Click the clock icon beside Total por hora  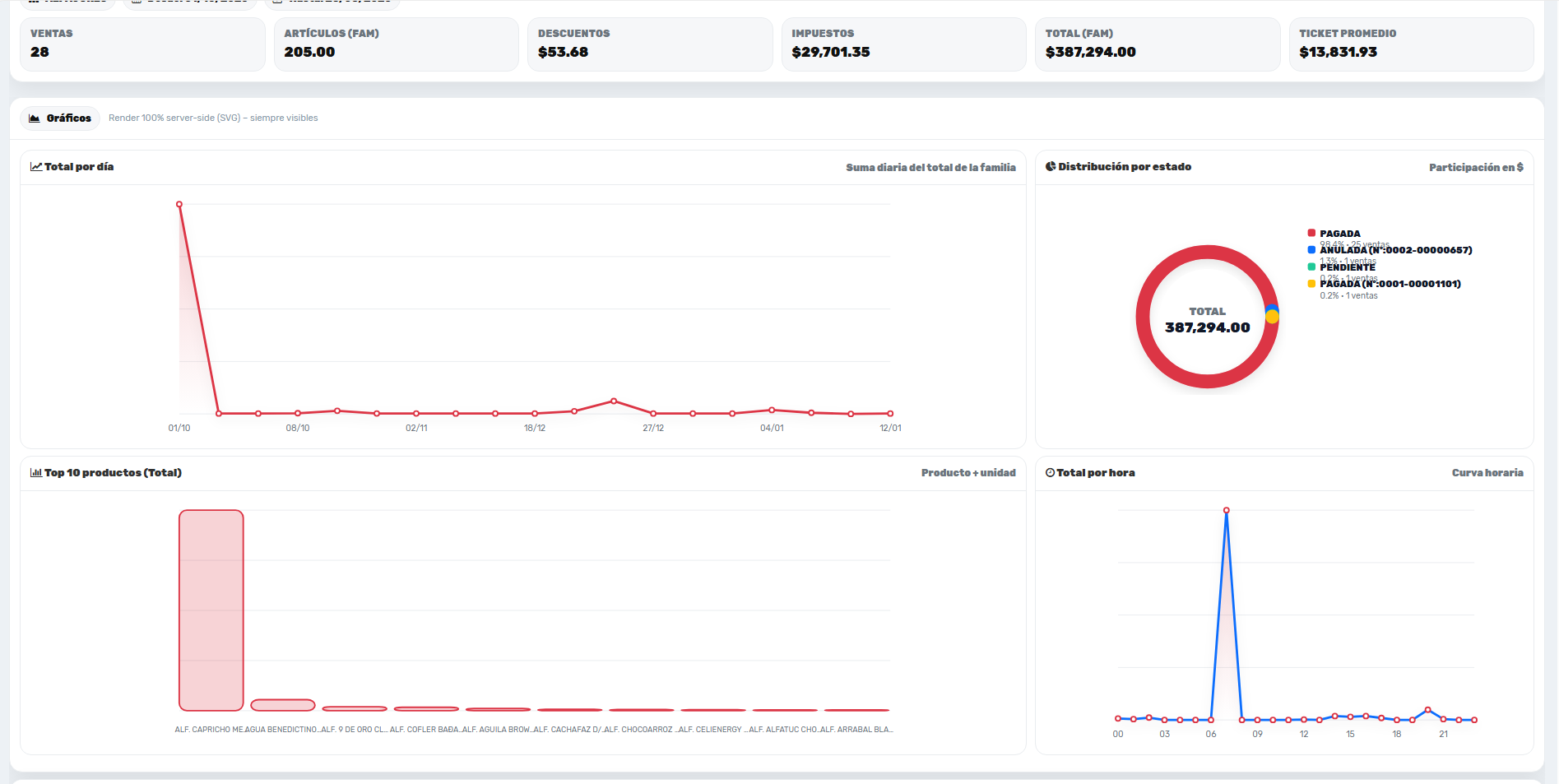coord(1050,473)
